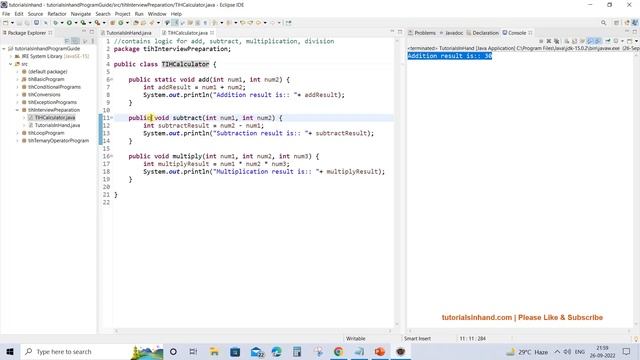Screen dimensions: 640x360
Task: Open the Project menu
Action: click(x=122, y=14)
